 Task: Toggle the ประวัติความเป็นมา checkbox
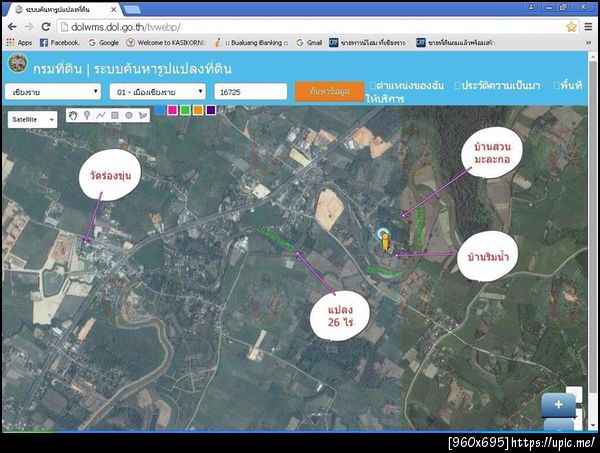click(x=458, y=85)
